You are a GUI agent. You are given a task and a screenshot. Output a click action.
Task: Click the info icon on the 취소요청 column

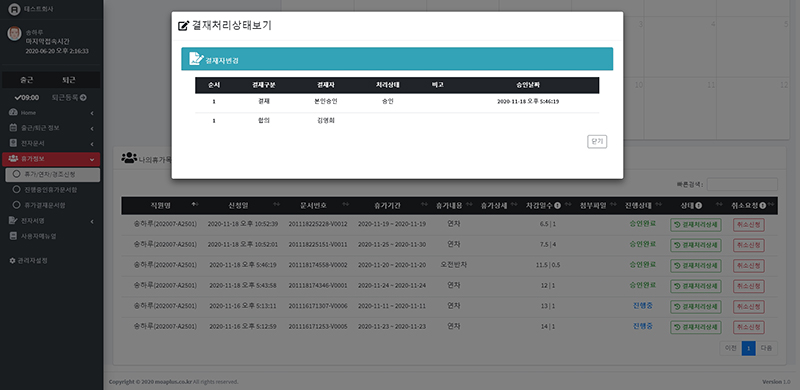[762, 205]
